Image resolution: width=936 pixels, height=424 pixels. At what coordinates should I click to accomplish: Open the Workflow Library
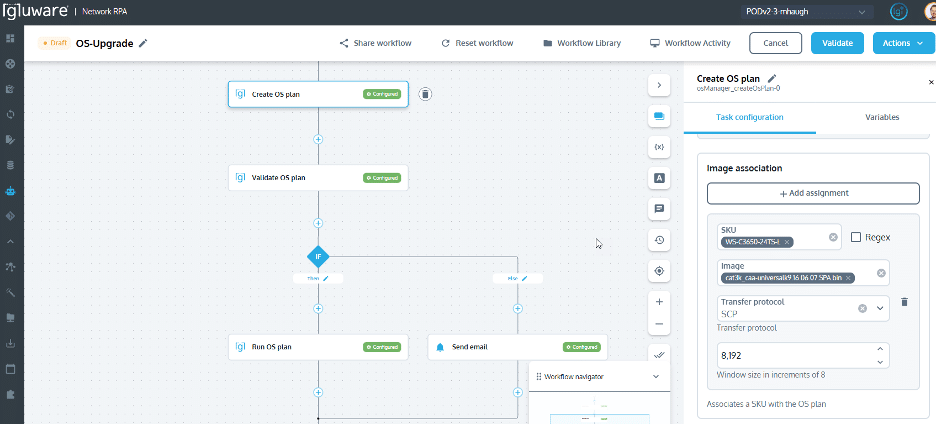[581, 43]
